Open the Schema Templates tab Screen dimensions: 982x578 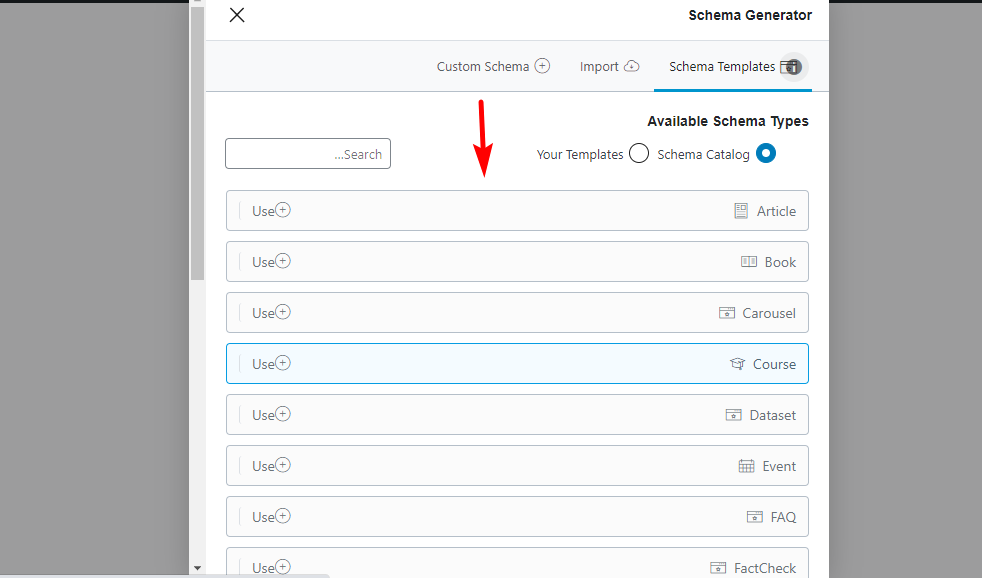point(733,67)
